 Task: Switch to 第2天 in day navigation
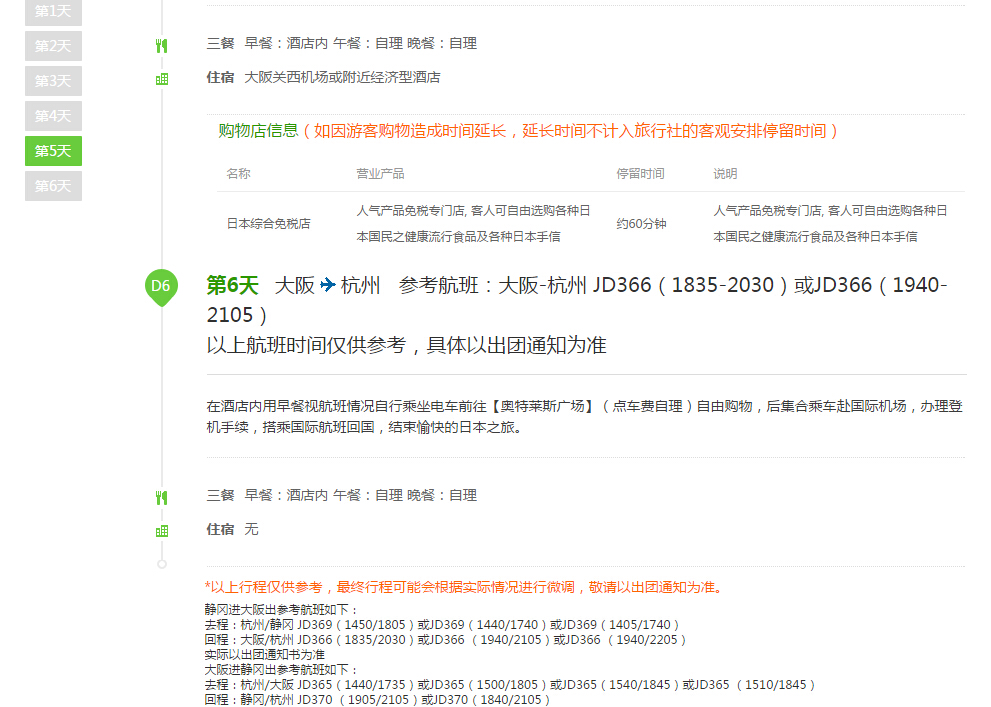53,46
